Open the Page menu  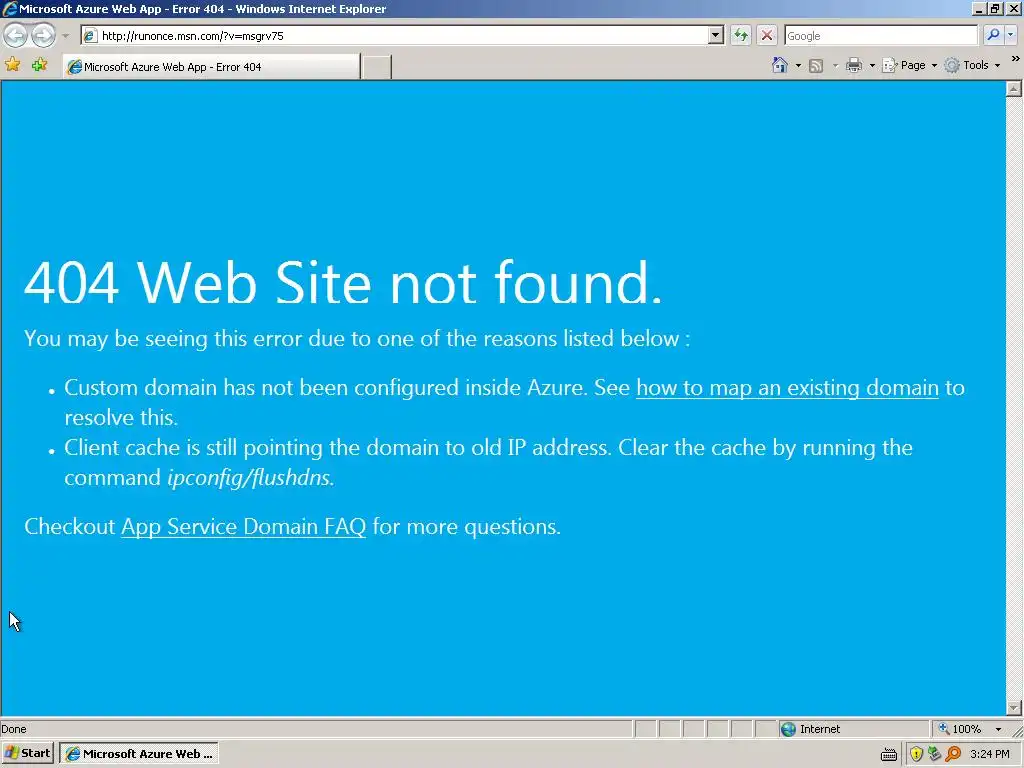[x=909, y=65]
